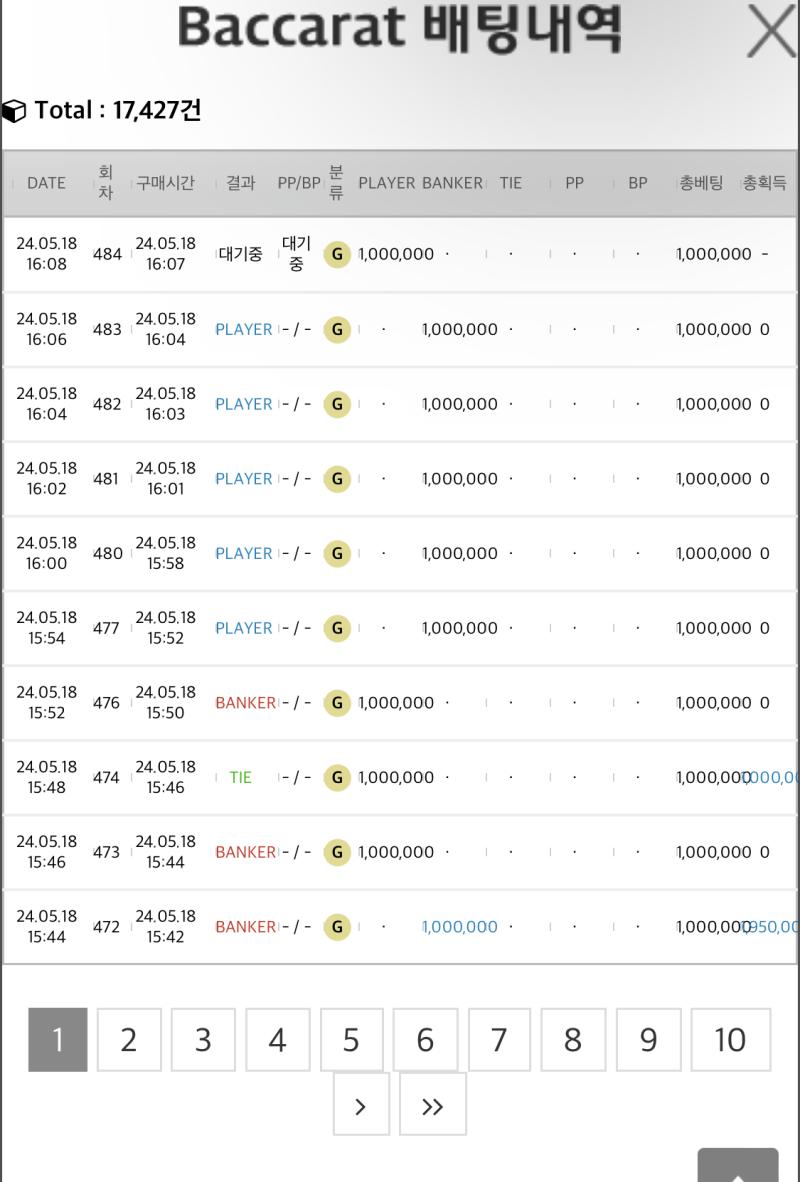Click the 24.05.18 16:02 date in round 481

(47, 478)
